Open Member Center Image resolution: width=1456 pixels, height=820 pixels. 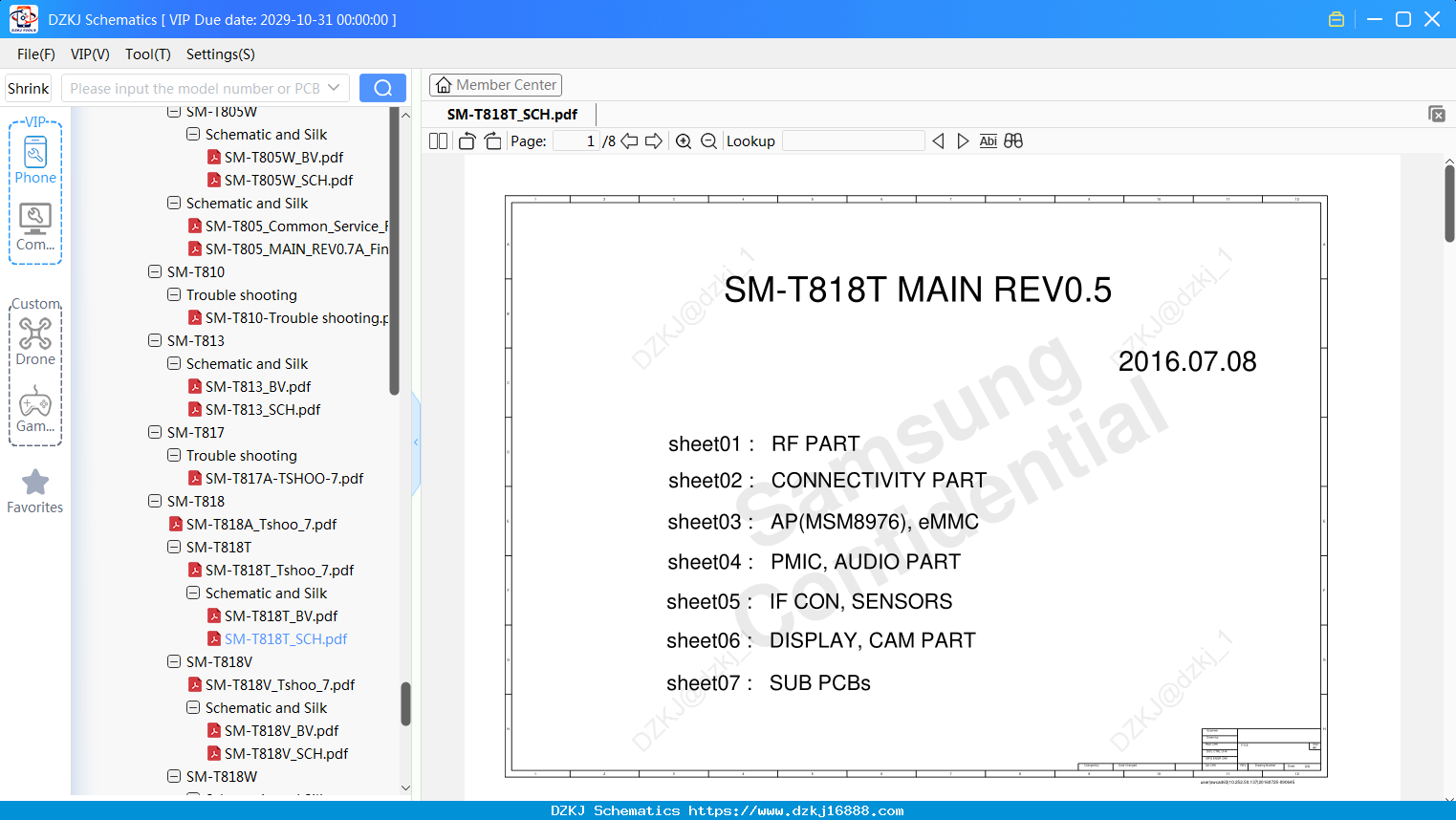coord(495,85)
